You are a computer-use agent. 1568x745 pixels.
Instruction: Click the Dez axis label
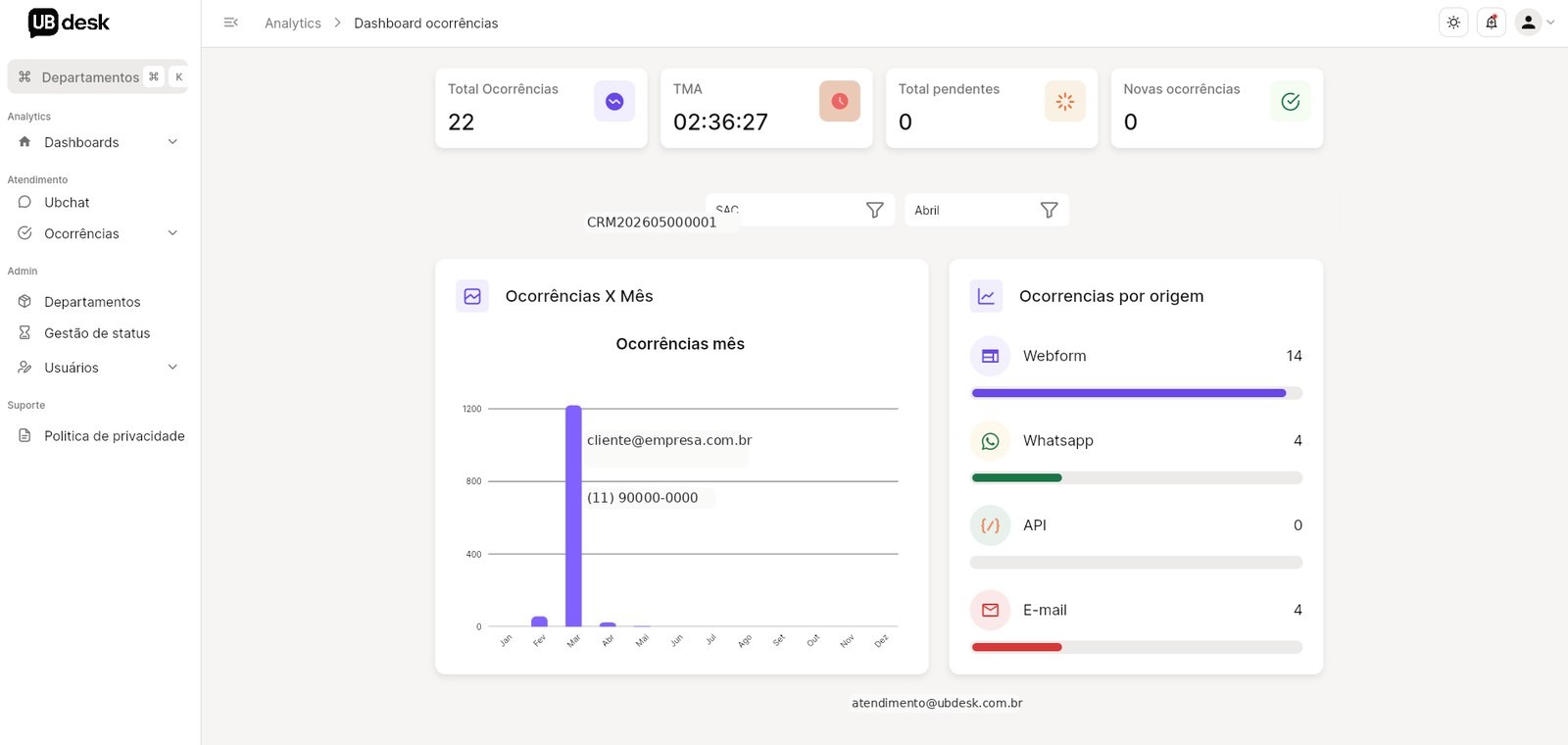pos(881,641)
